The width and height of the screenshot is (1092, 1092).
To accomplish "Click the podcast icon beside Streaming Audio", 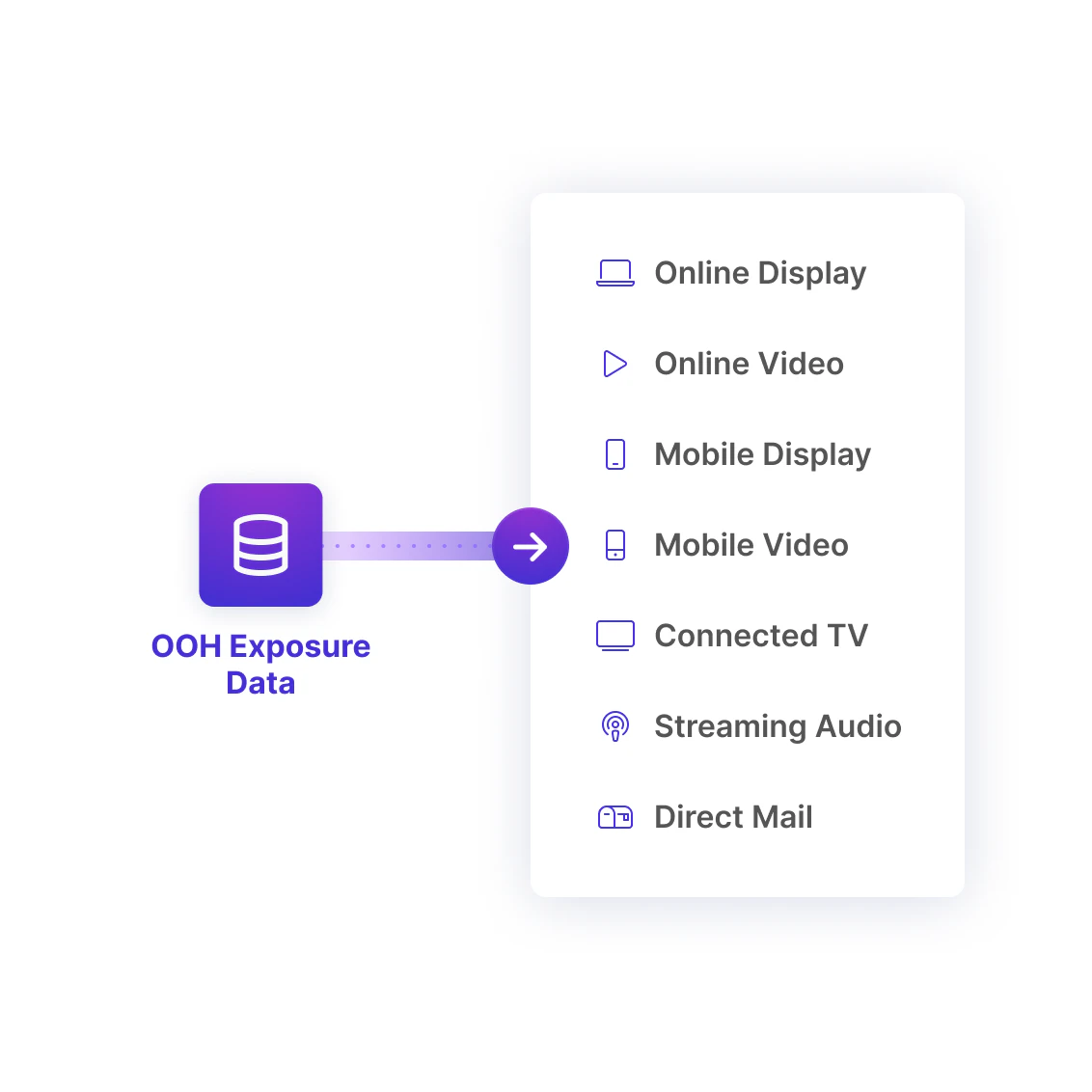I will coord(615,726).
